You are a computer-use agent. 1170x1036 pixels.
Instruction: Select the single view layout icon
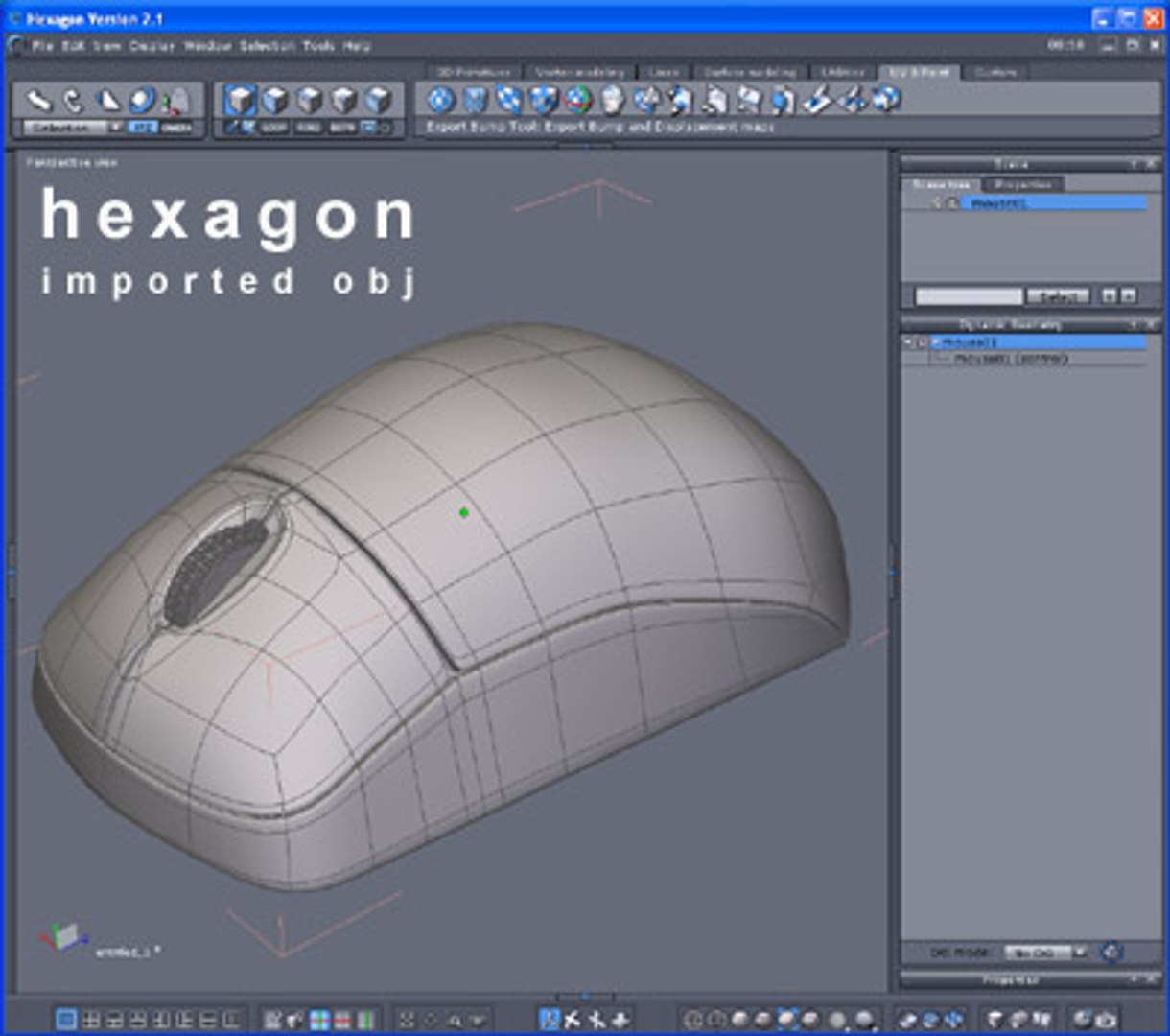(66, 1020)
